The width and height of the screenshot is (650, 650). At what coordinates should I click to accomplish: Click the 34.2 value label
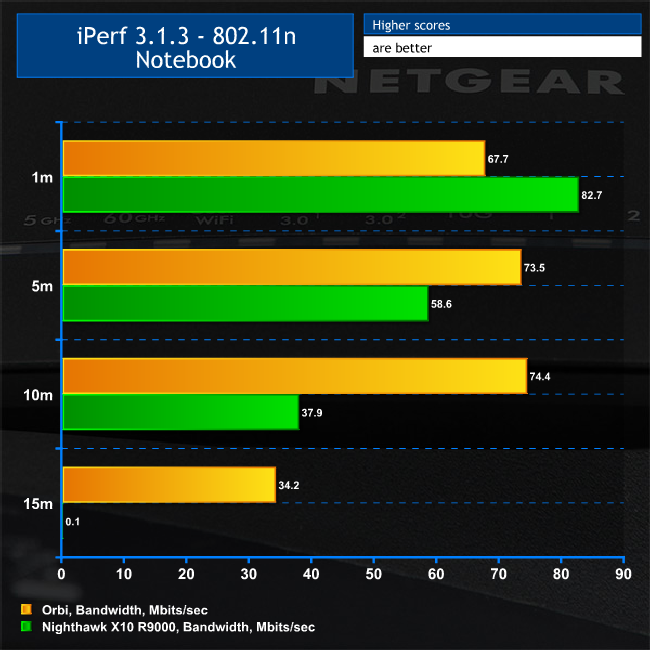click(289, 485)
